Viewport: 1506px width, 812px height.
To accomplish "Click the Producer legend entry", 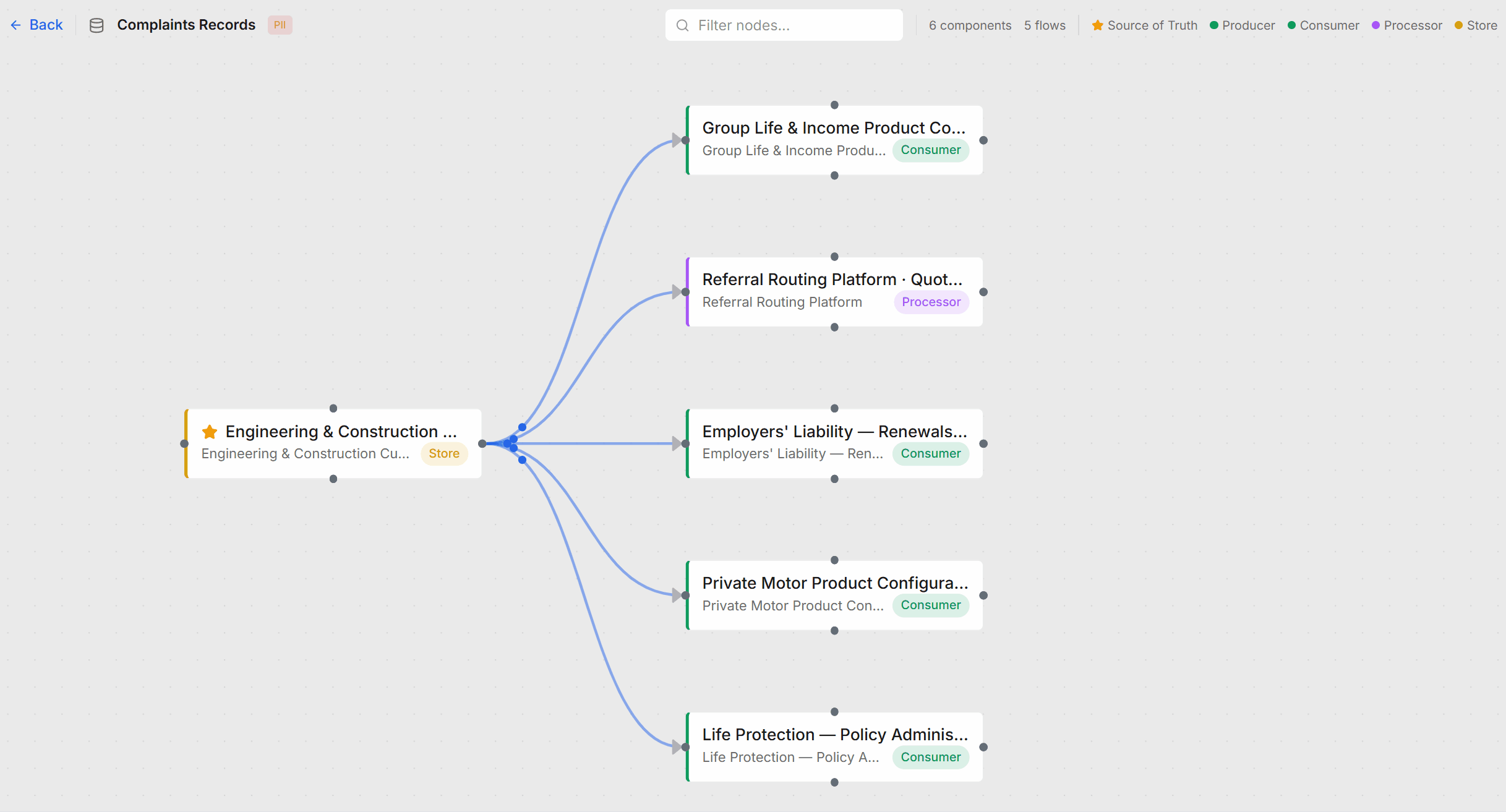I will coord(1242,25).
